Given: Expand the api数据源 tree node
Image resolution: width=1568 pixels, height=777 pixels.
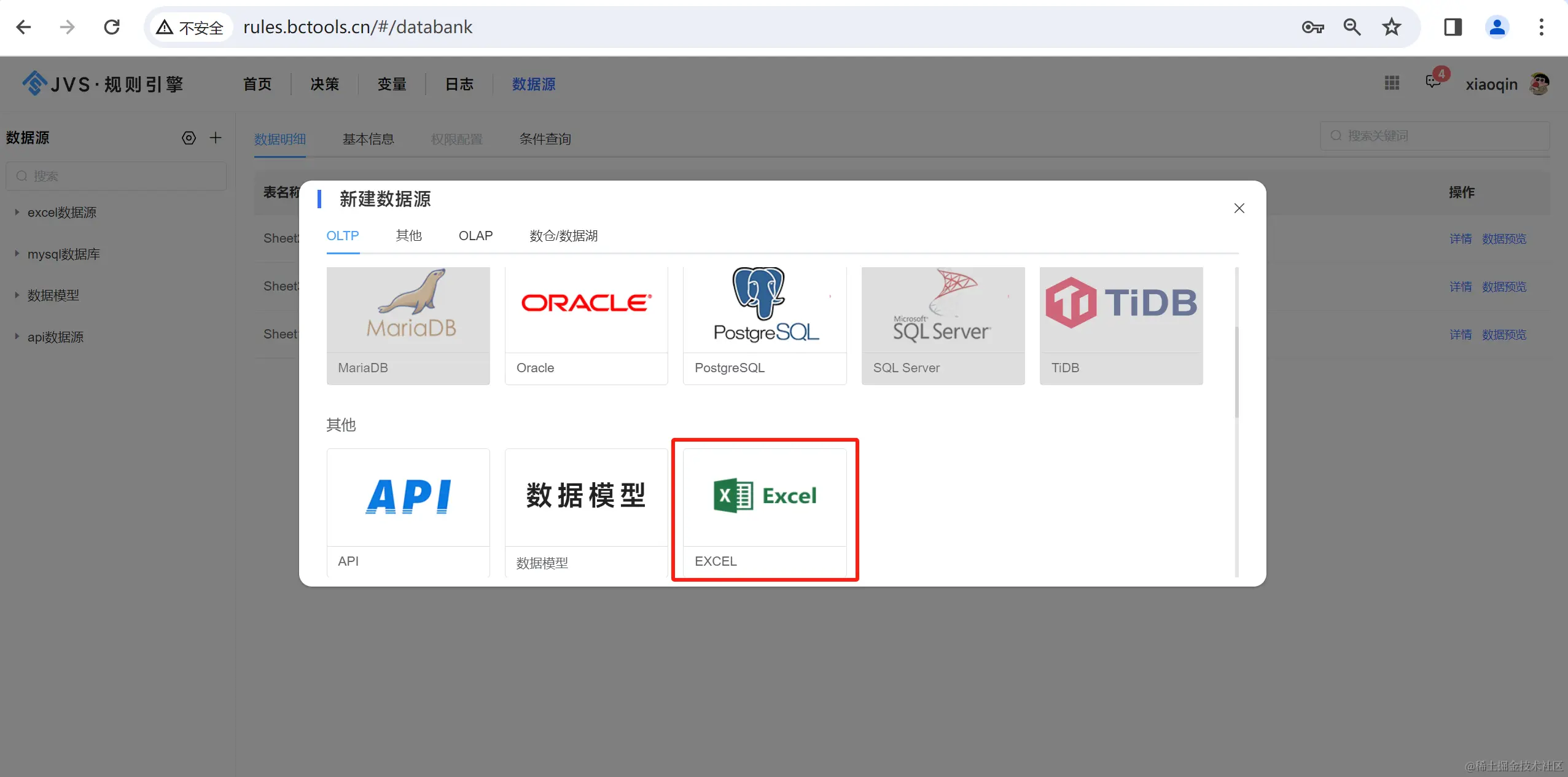Looking at the screenshot, I should point(17,337).
